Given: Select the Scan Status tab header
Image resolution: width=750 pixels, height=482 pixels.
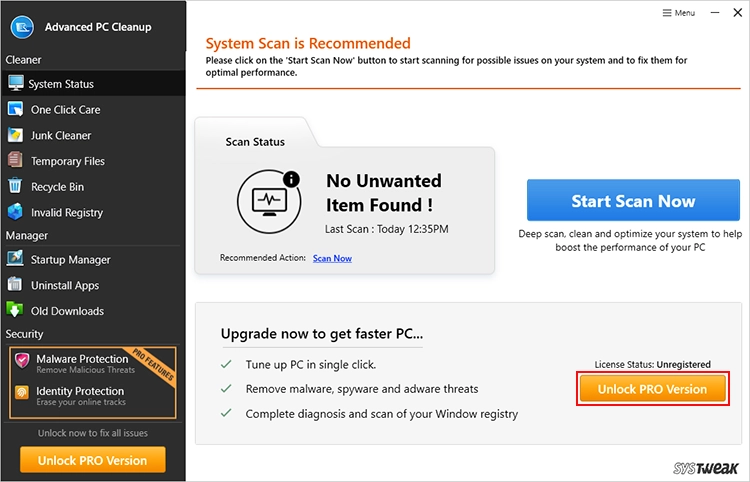Looking at the screenshot, I should click(255, 142).
